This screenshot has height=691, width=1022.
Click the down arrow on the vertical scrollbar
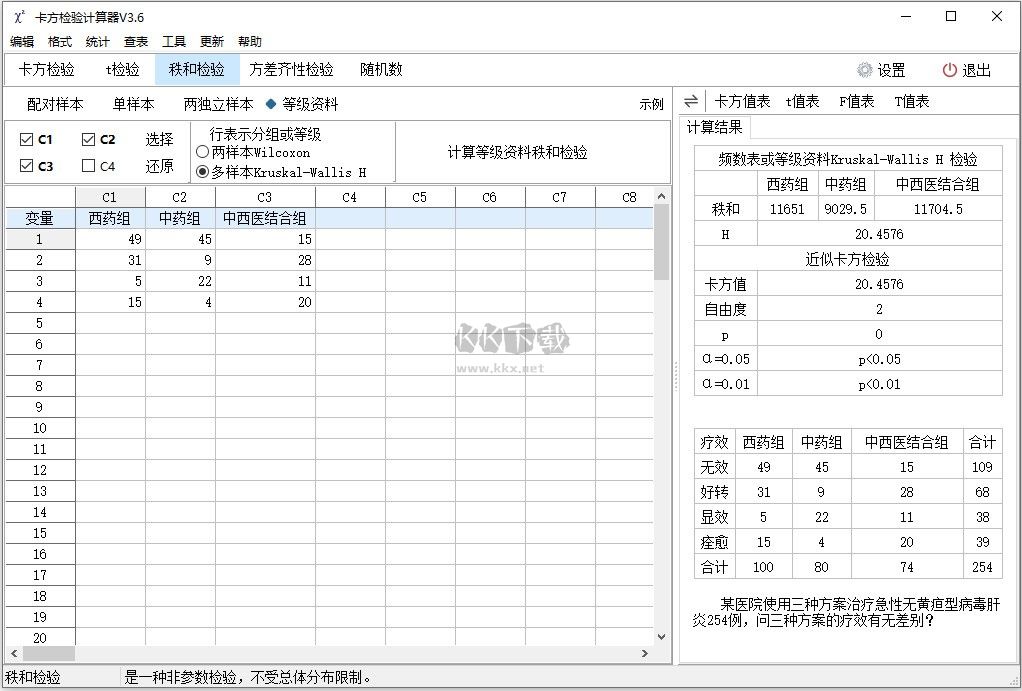tap(661, 636)
